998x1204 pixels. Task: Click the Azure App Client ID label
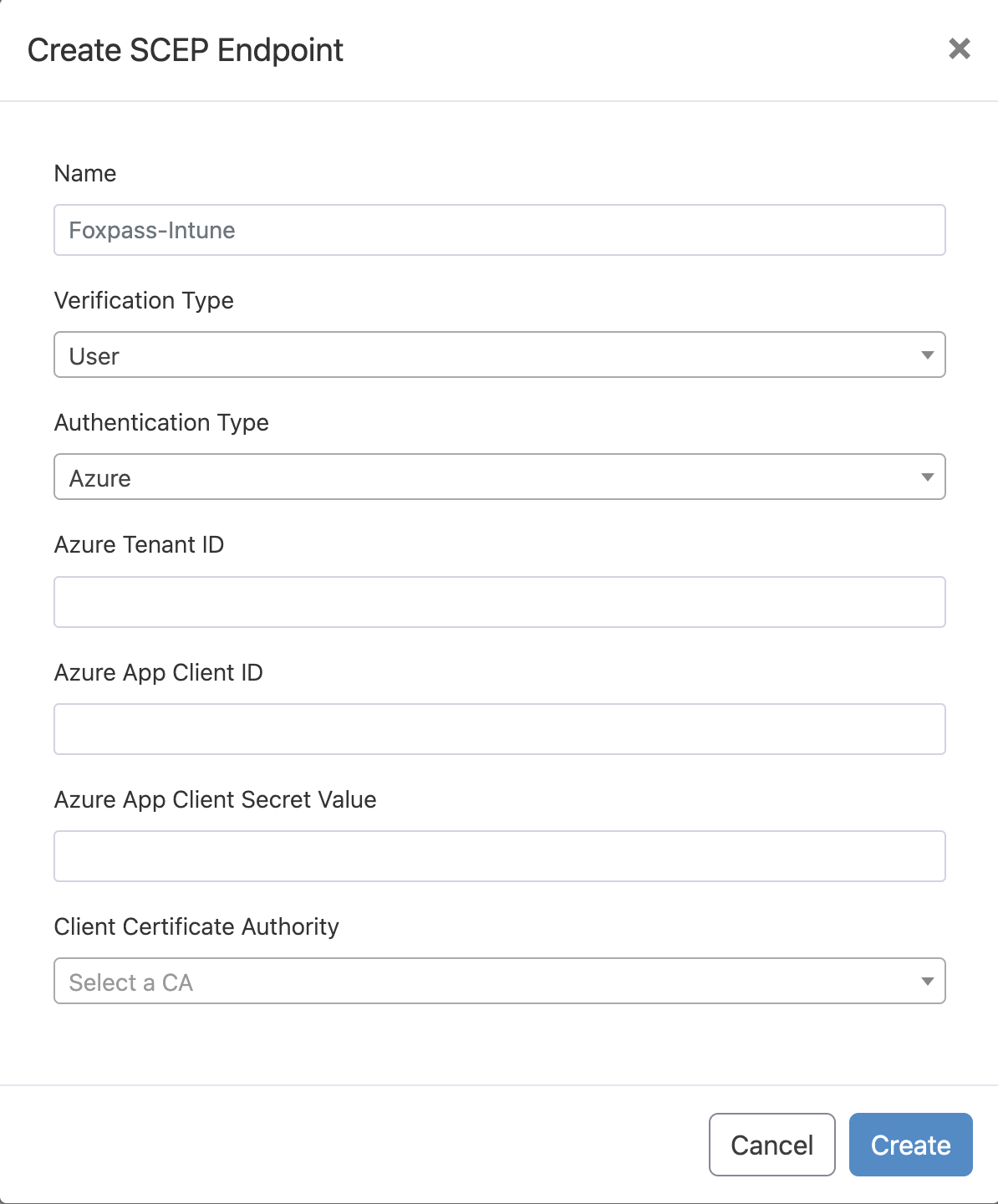tap(159, 672)
